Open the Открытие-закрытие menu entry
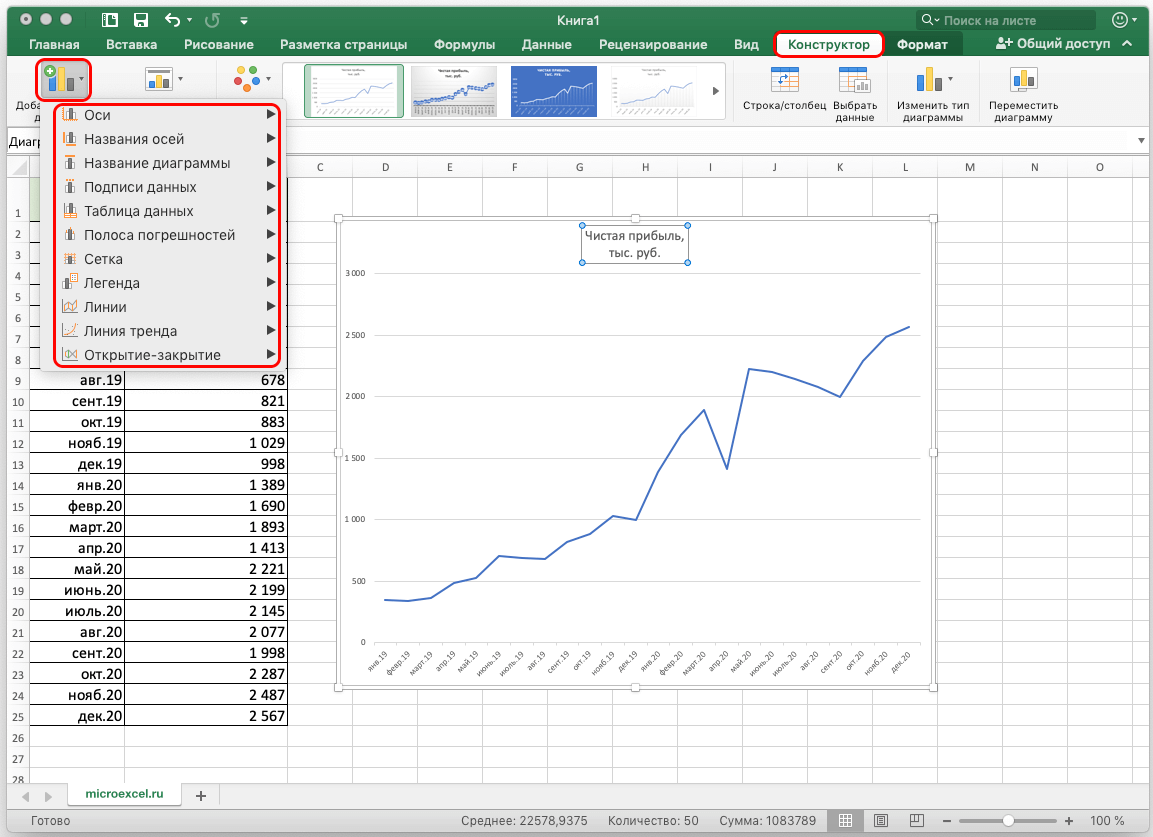This screenshot has width=1153, height=837. (168, 355)
